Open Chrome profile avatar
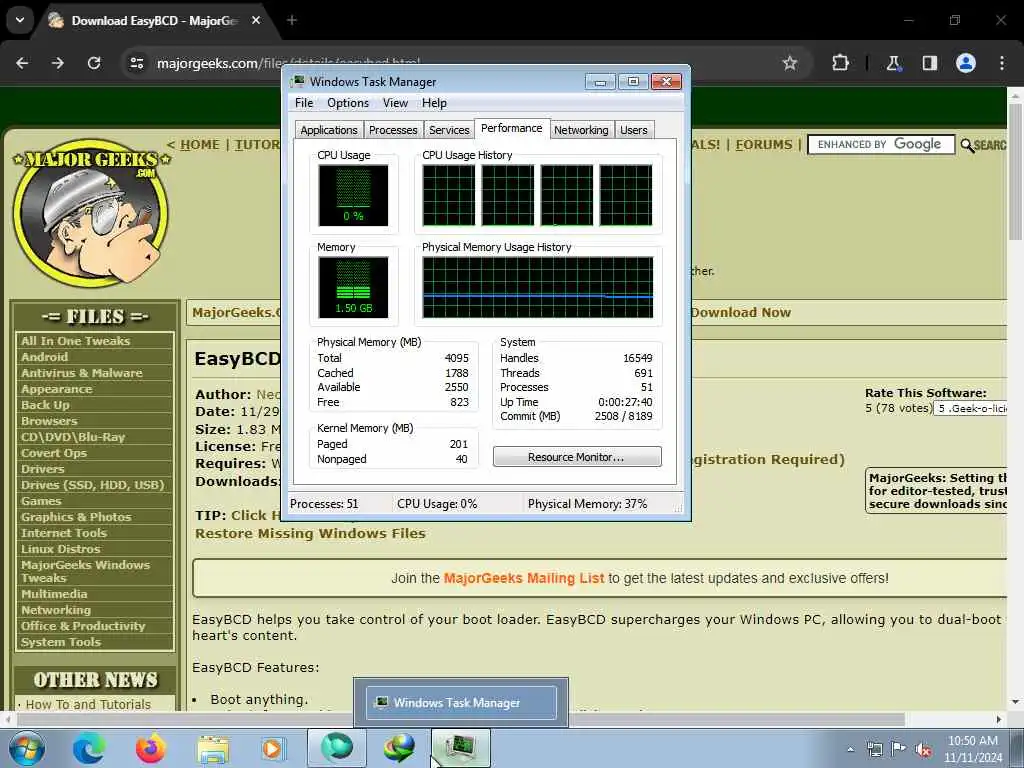Screen dimensions: 1024x768 coord(966,63)
